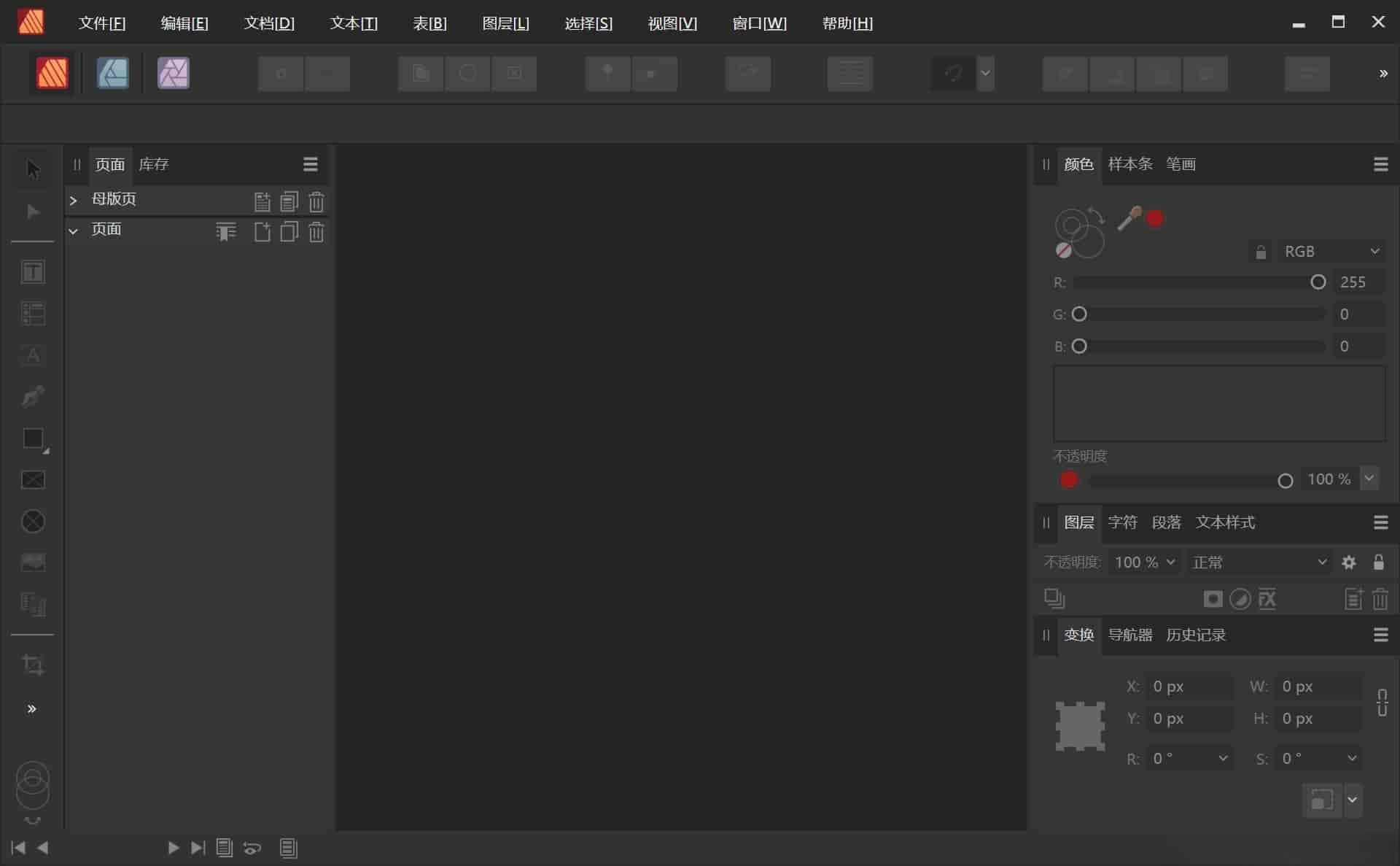
Task: Switch to the Designer persona icon
Action: coord(113,73)
